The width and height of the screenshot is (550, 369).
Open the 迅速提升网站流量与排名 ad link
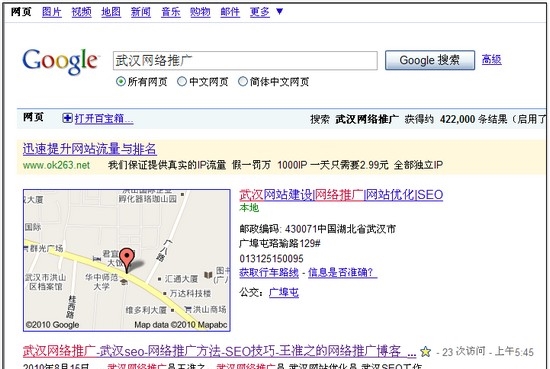click(90, 149)
